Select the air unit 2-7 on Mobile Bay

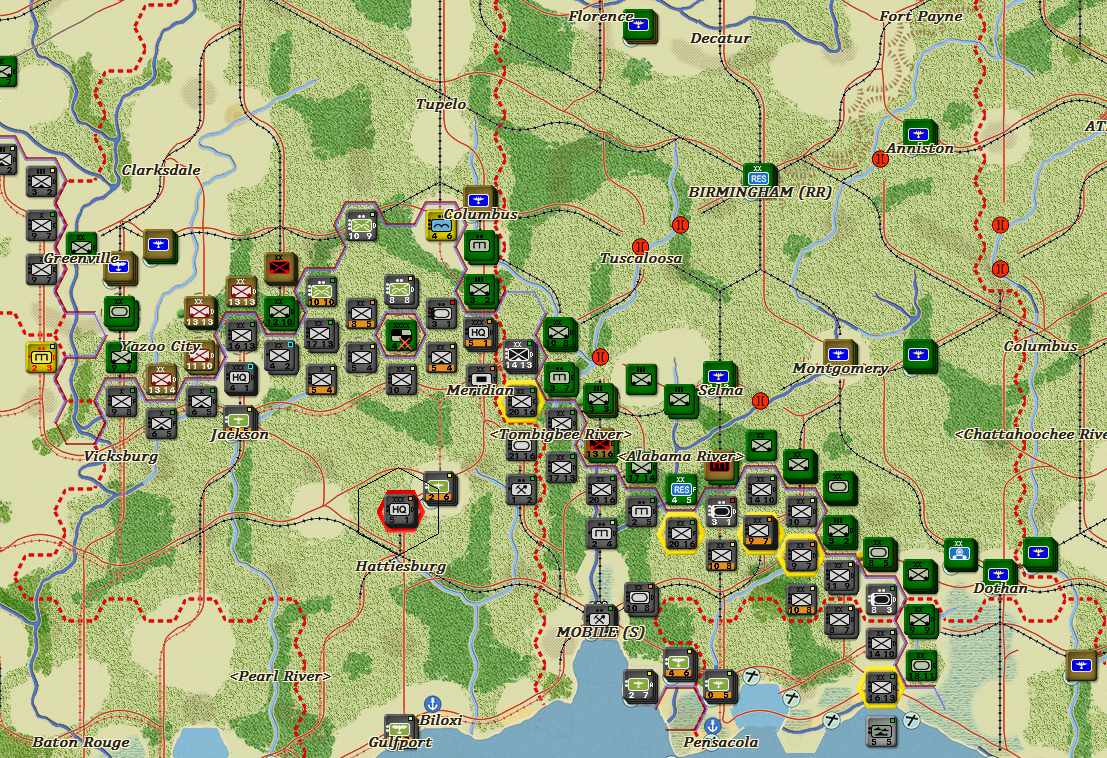(640, 685)
